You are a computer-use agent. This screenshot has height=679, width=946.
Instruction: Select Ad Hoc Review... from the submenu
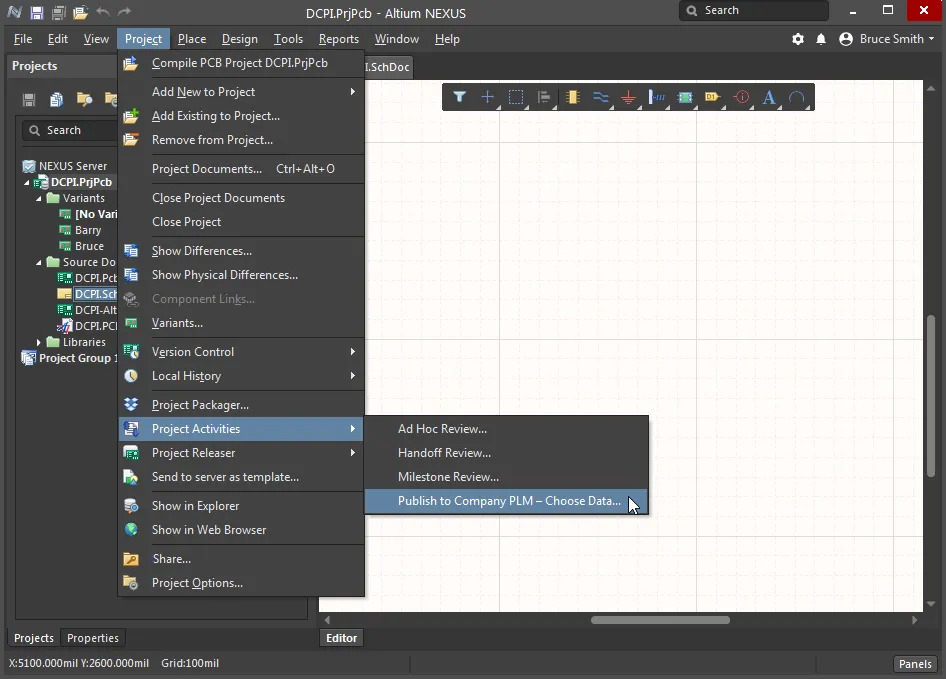coord(506,429)
